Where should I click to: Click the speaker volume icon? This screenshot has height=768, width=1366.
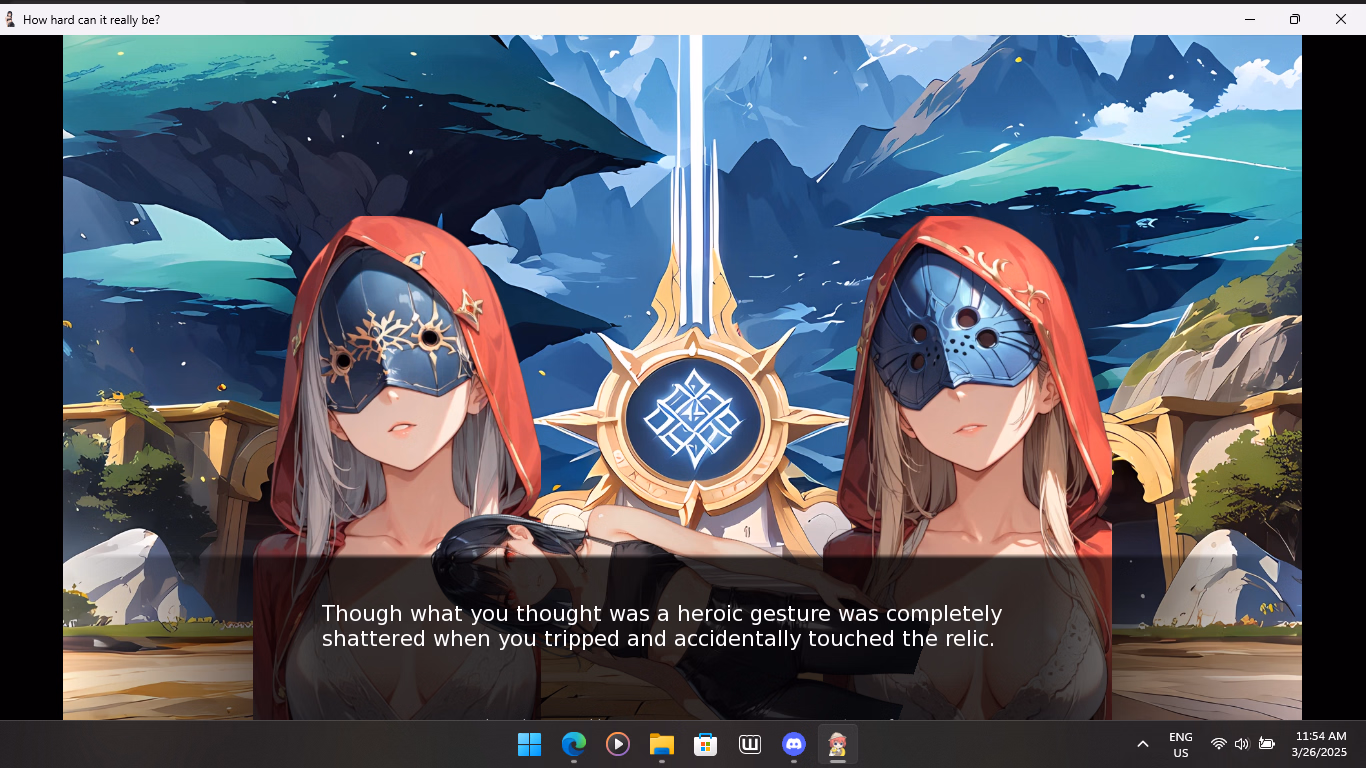1242,744
